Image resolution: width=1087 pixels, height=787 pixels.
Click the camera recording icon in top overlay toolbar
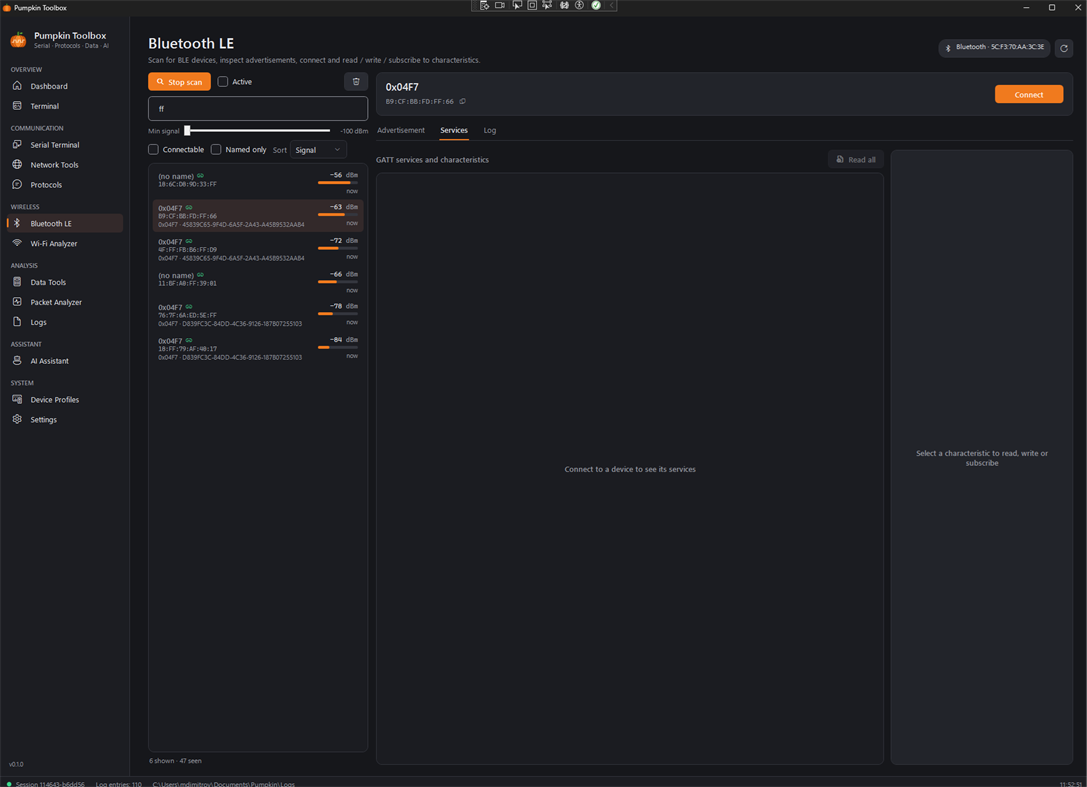pos(500,6)
